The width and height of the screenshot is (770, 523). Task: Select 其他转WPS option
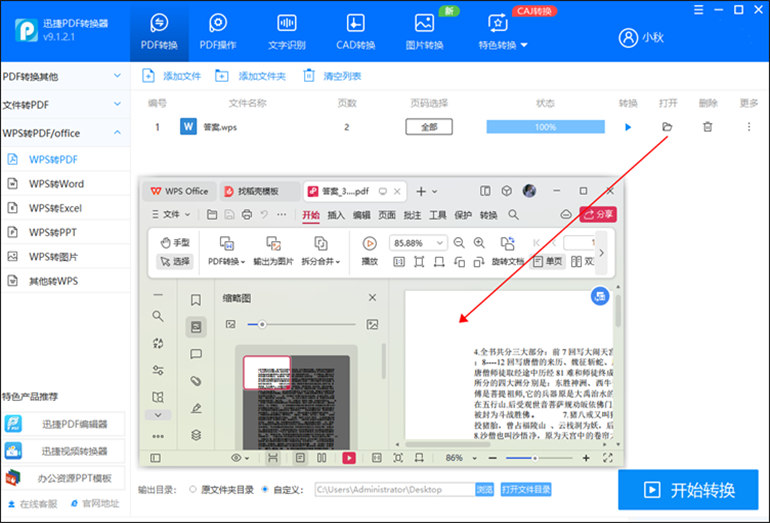(x=65, y=281)
